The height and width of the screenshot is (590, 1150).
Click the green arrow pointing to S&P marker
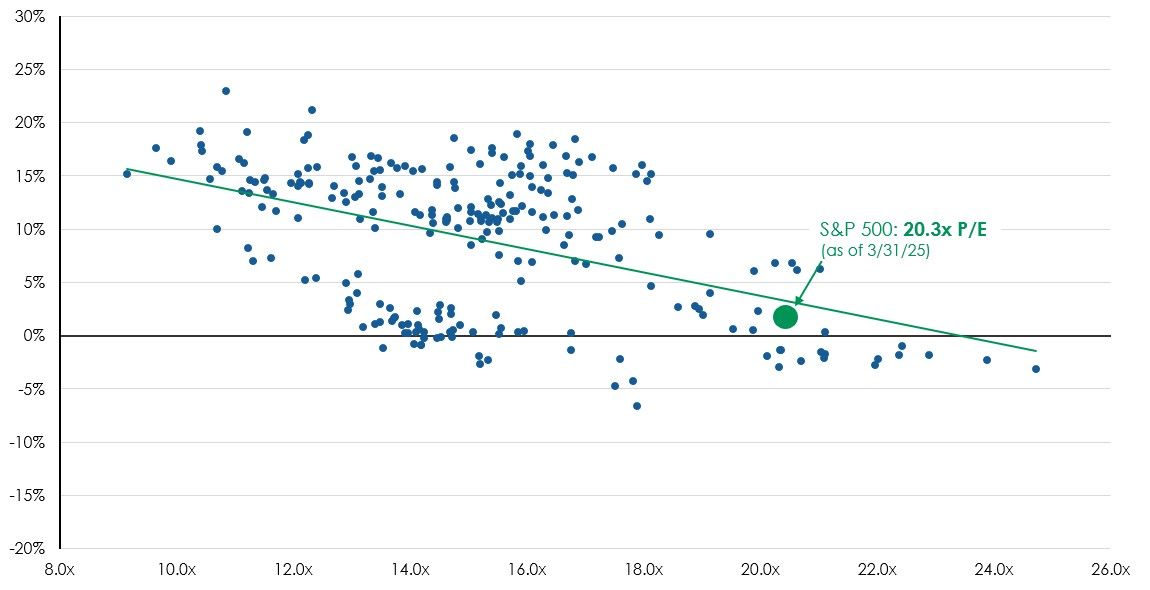[x=810, y=280]
